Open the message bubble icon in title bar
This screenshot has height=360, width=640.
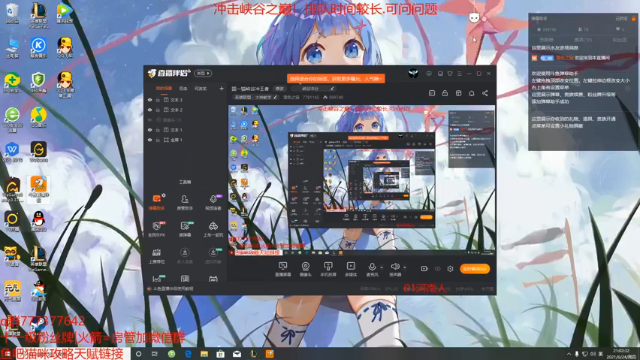click(x=429, y=73)
